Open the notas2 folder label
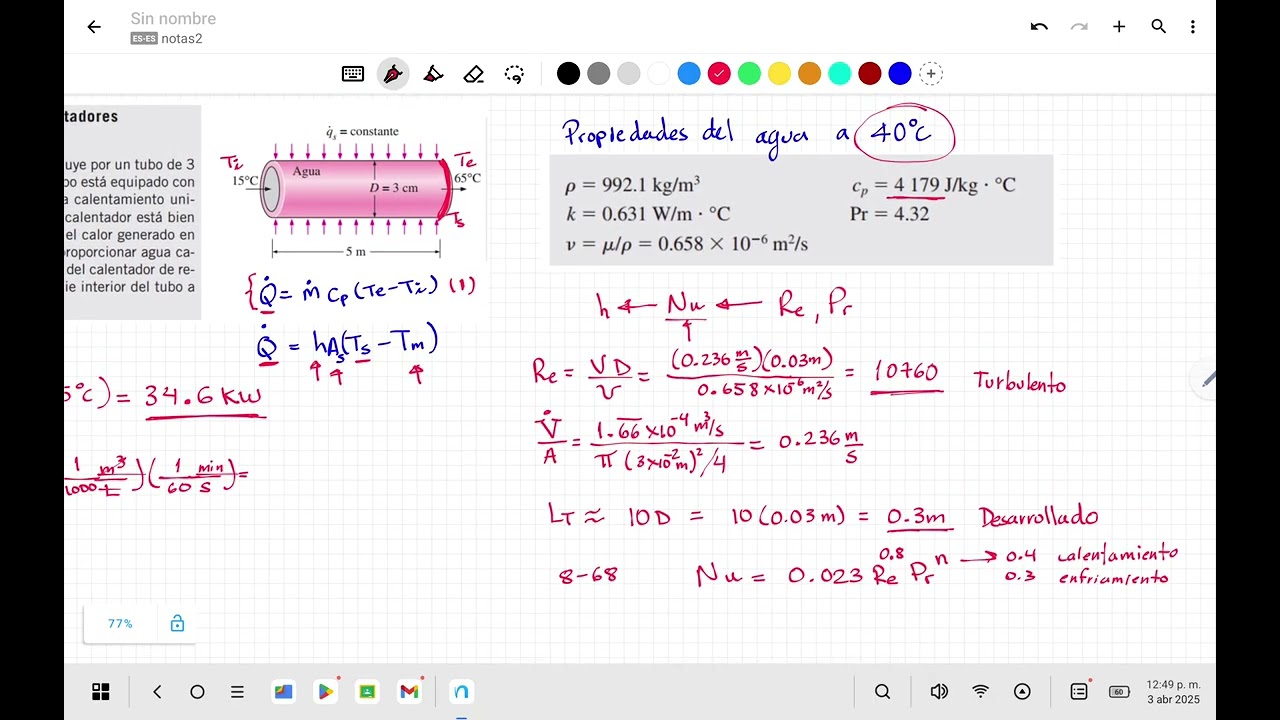1280x720 pixels. click(x=182, y=39)
